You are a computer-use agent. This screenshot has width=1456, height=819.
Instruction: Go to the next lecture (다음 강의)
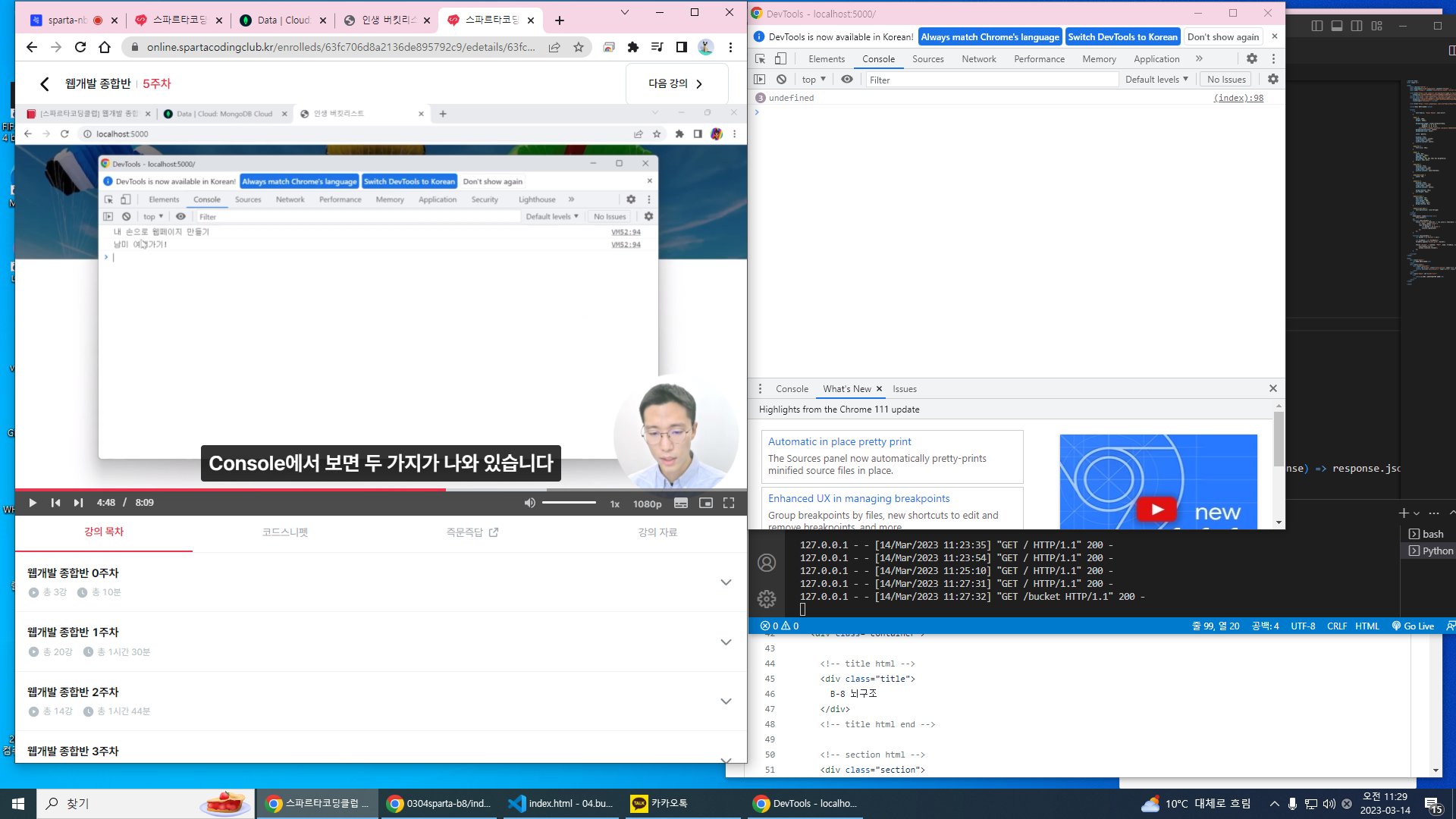coord(676,83)
